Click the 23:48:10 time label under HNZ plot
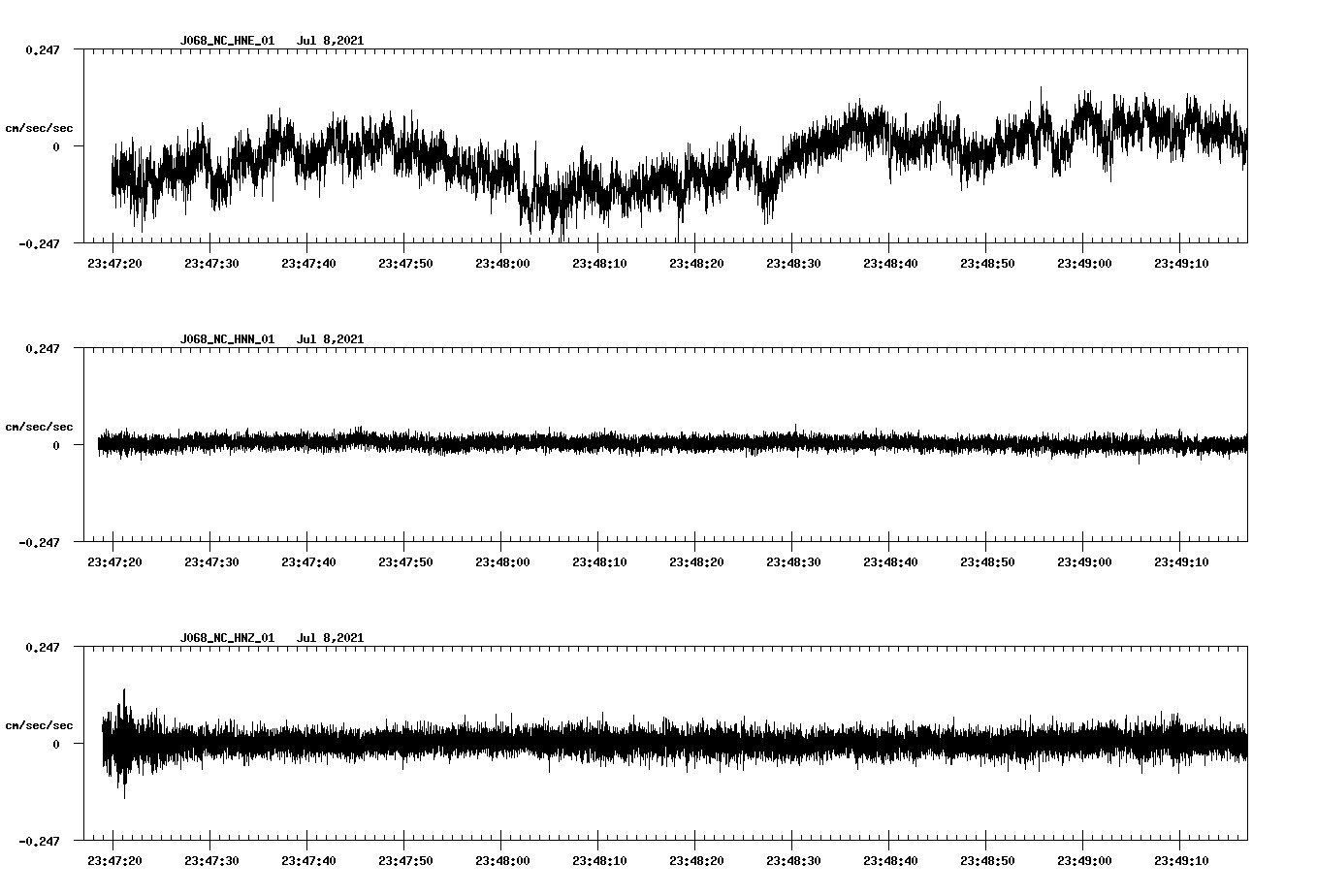Image resolution: width=1317 pixels, height=896 pixels. coord(599,860)
